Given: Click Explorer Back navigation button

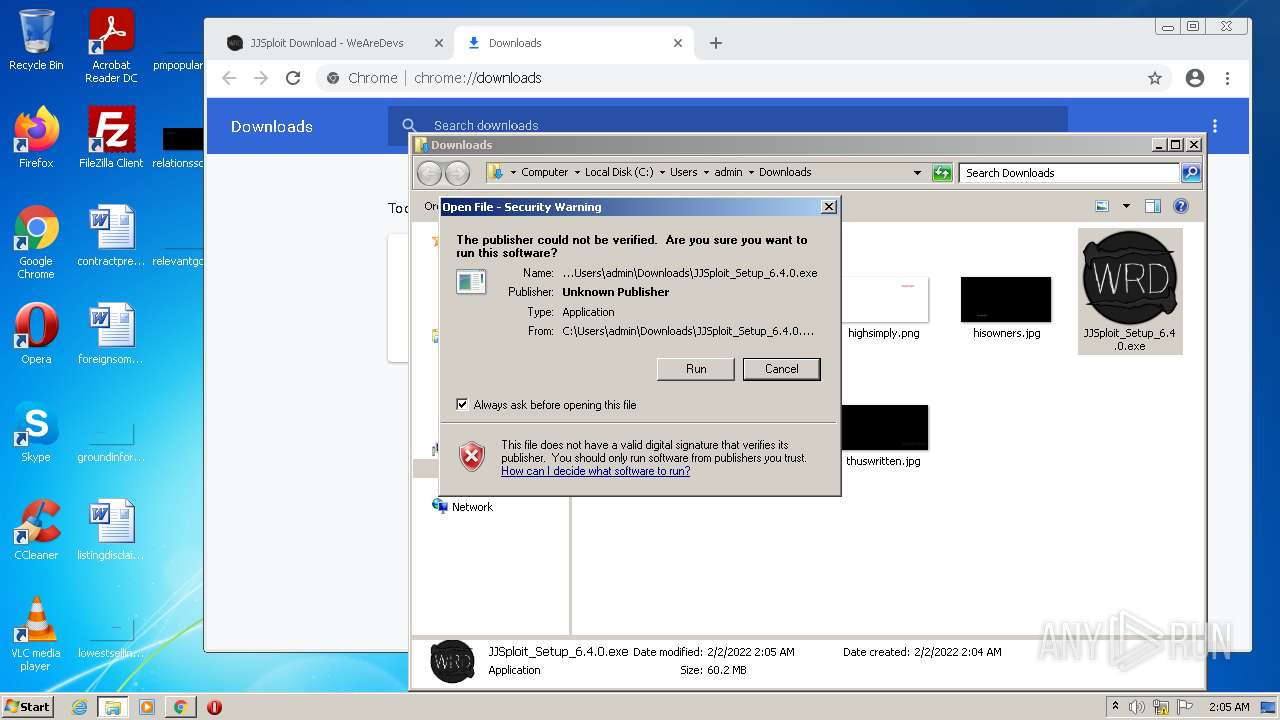Looking at the screenshot, I should point(429,173).
